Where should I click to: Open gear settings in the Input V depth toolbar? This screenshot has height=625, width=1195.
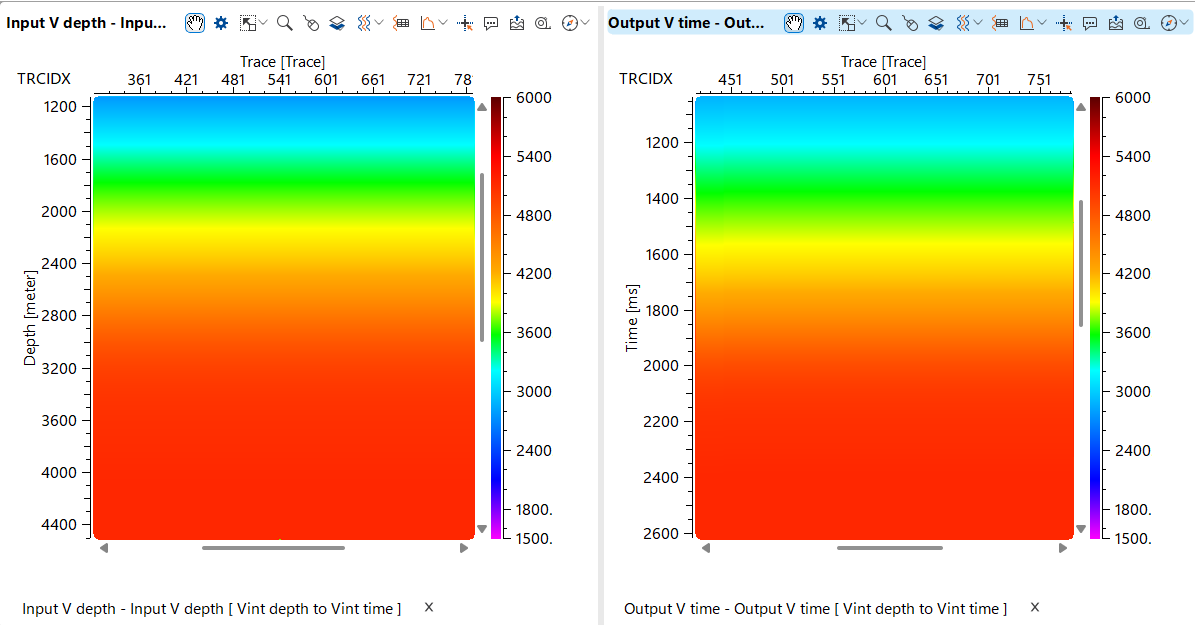tap(221, 23)
